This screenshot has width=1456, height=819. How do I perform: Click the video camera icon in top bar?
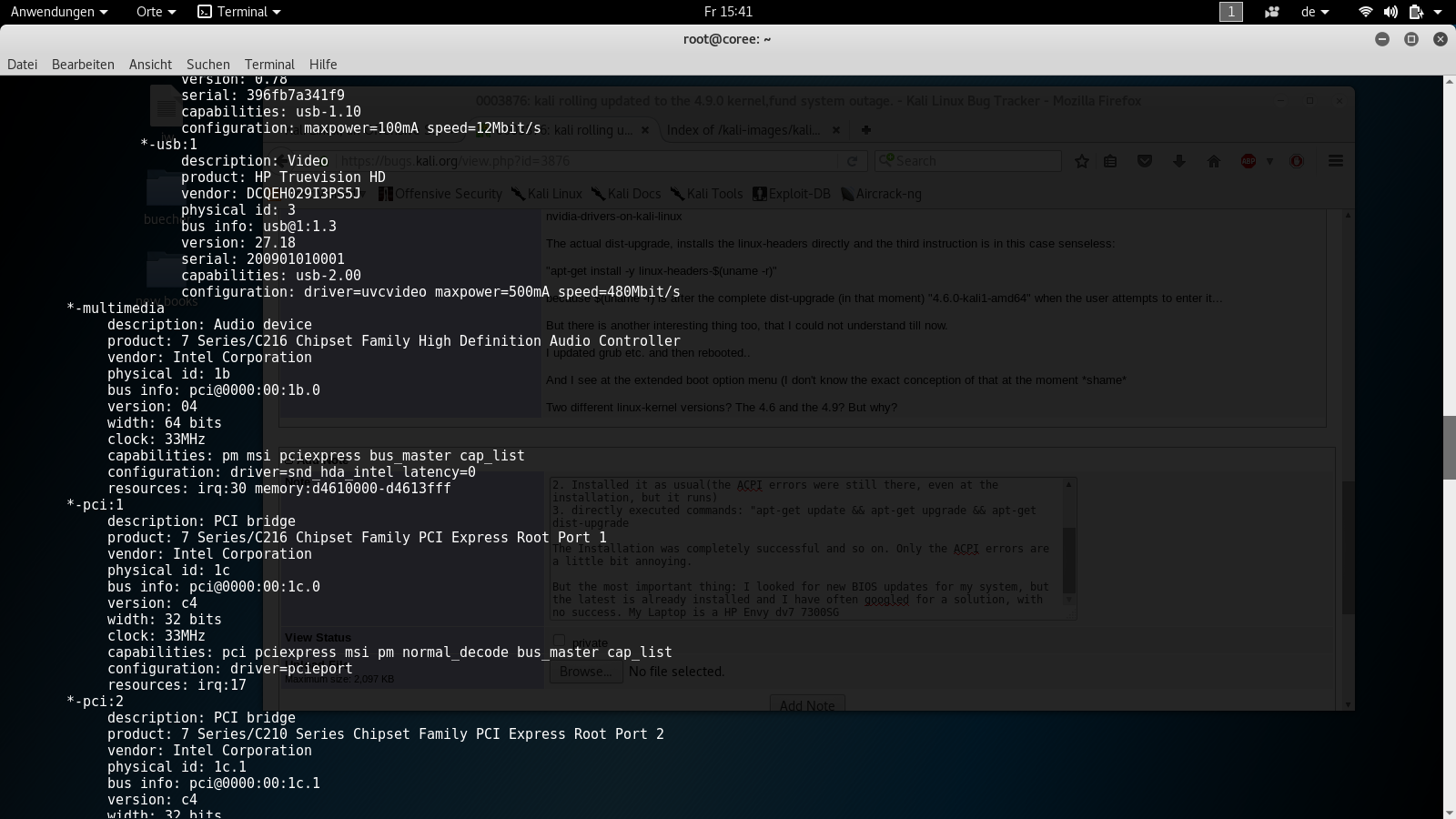click(1272, 12)
